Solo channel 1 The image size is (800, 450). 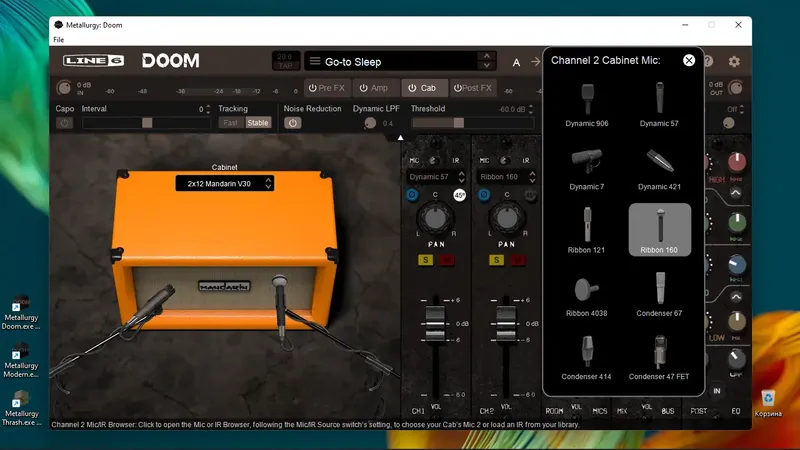[426, 260]
